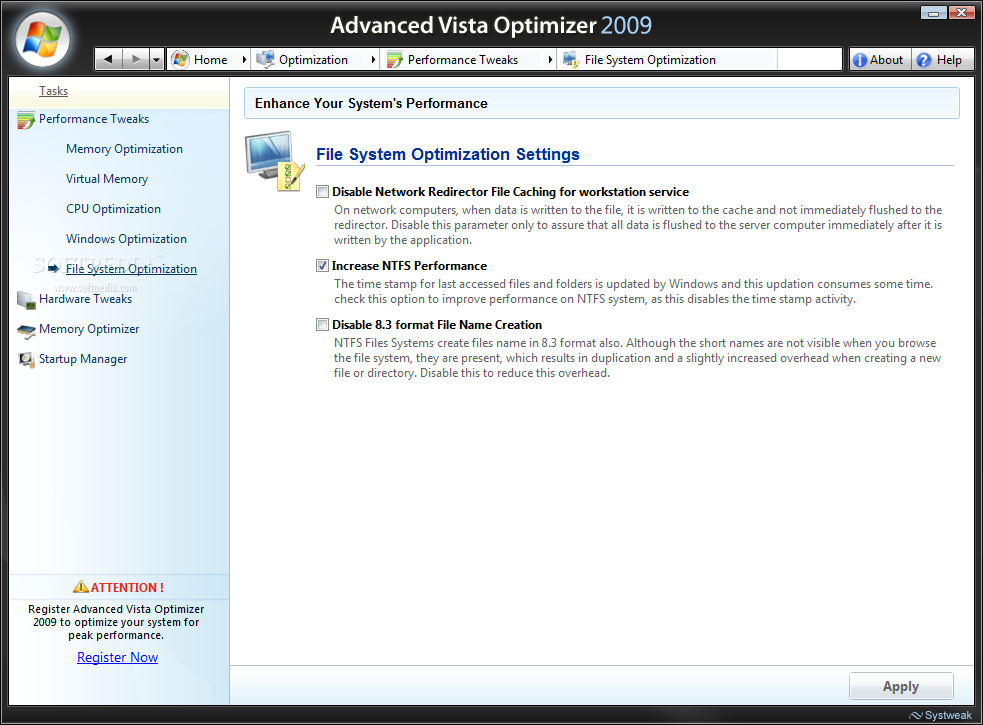Click the Systweak logo in status bar

coord(941,715)
